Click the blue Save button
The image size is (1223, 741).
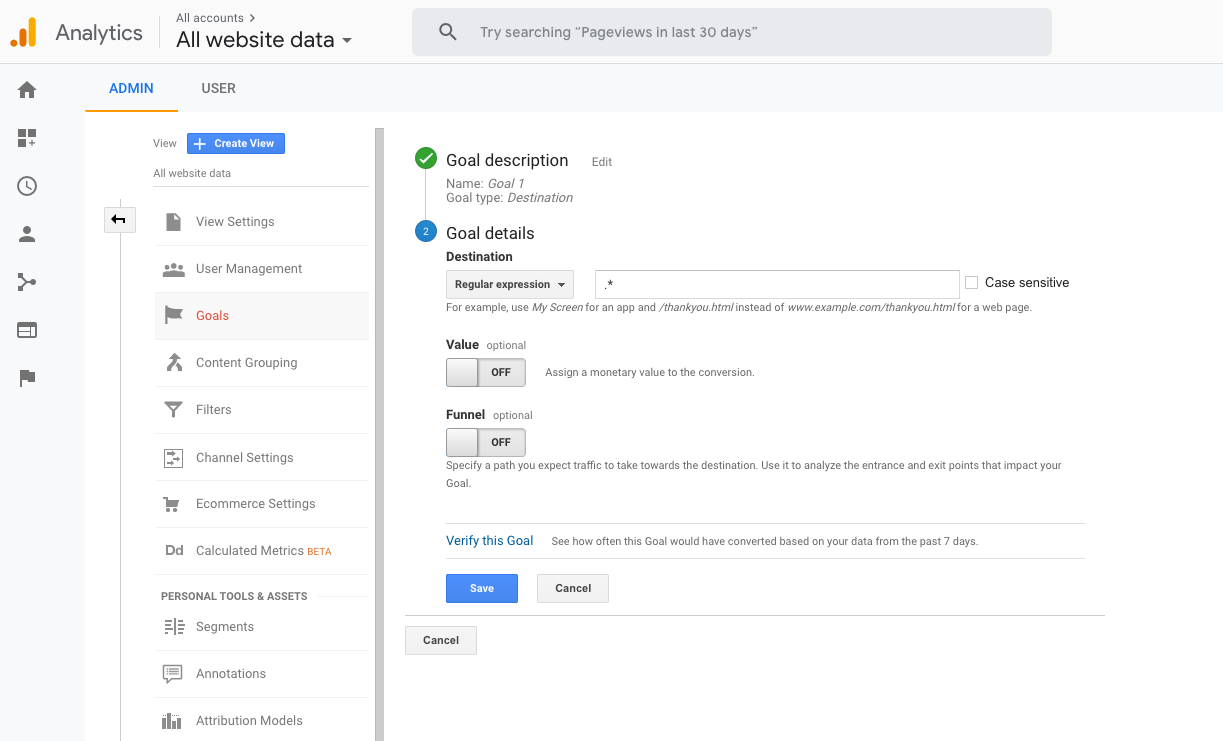coord(481,588)
